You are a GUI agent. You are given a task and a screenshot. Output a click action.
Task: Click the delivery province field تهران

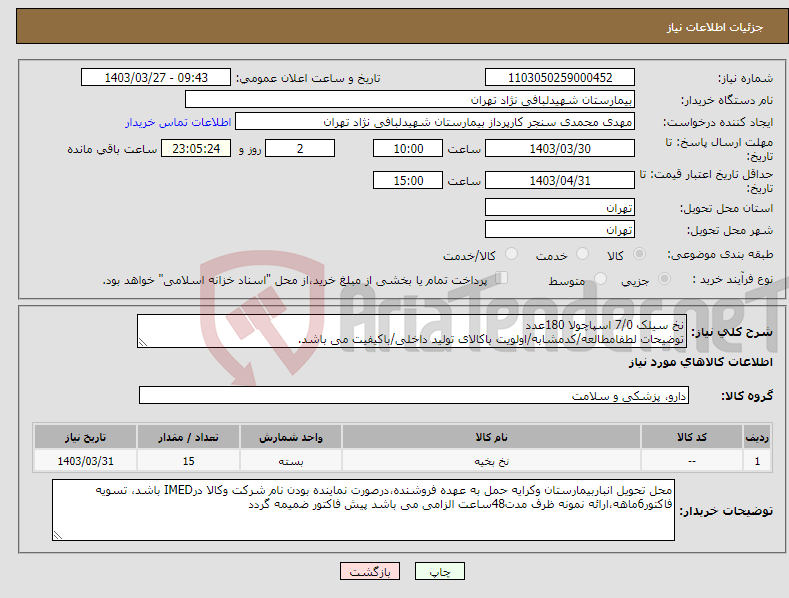pyautogui.click(x=560, y=207)
